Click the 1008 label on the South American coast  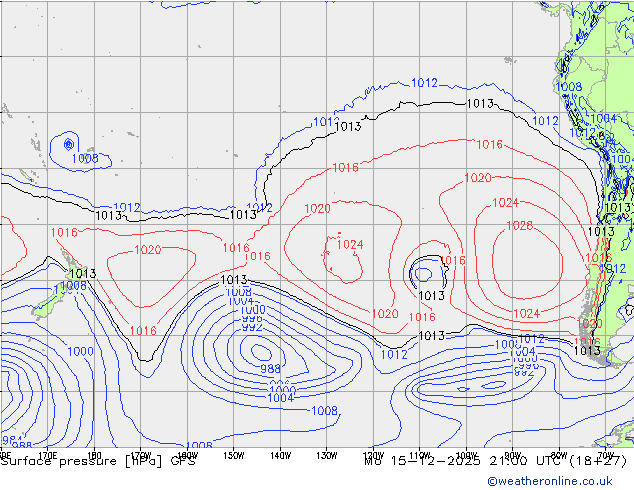tap(568, 87)
